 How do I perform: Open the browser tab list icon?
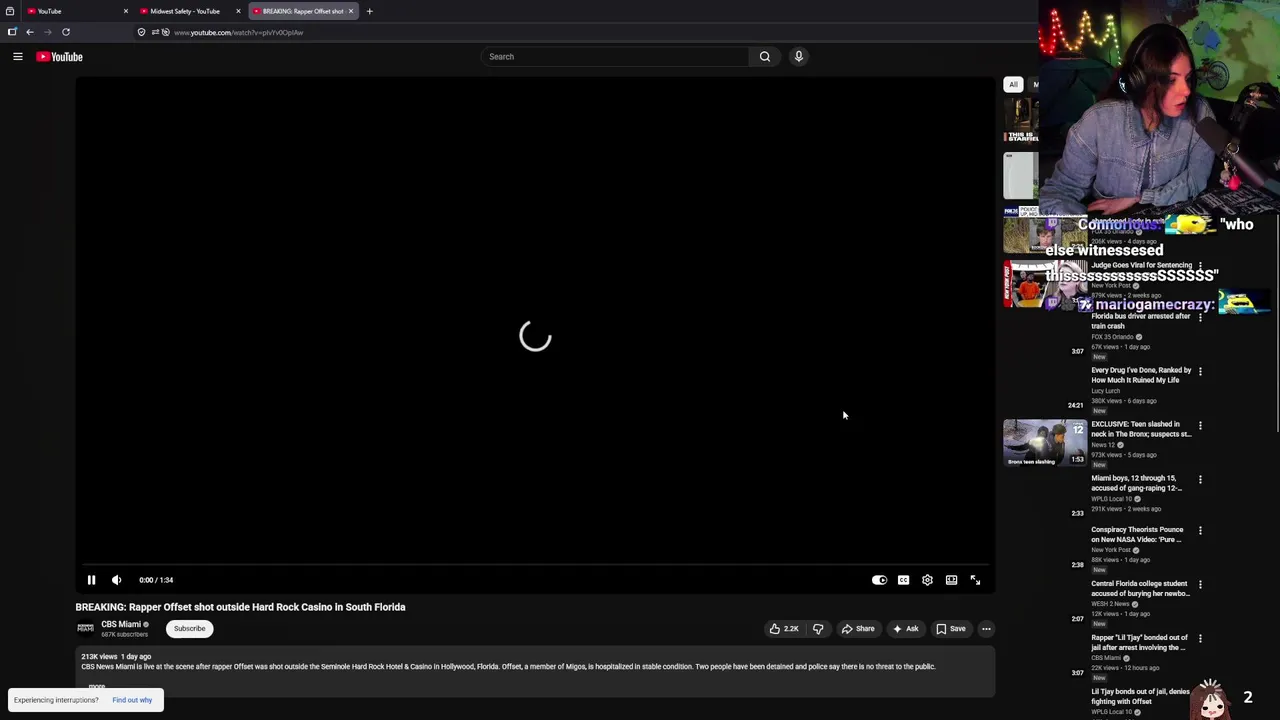(x=10, y=11)
